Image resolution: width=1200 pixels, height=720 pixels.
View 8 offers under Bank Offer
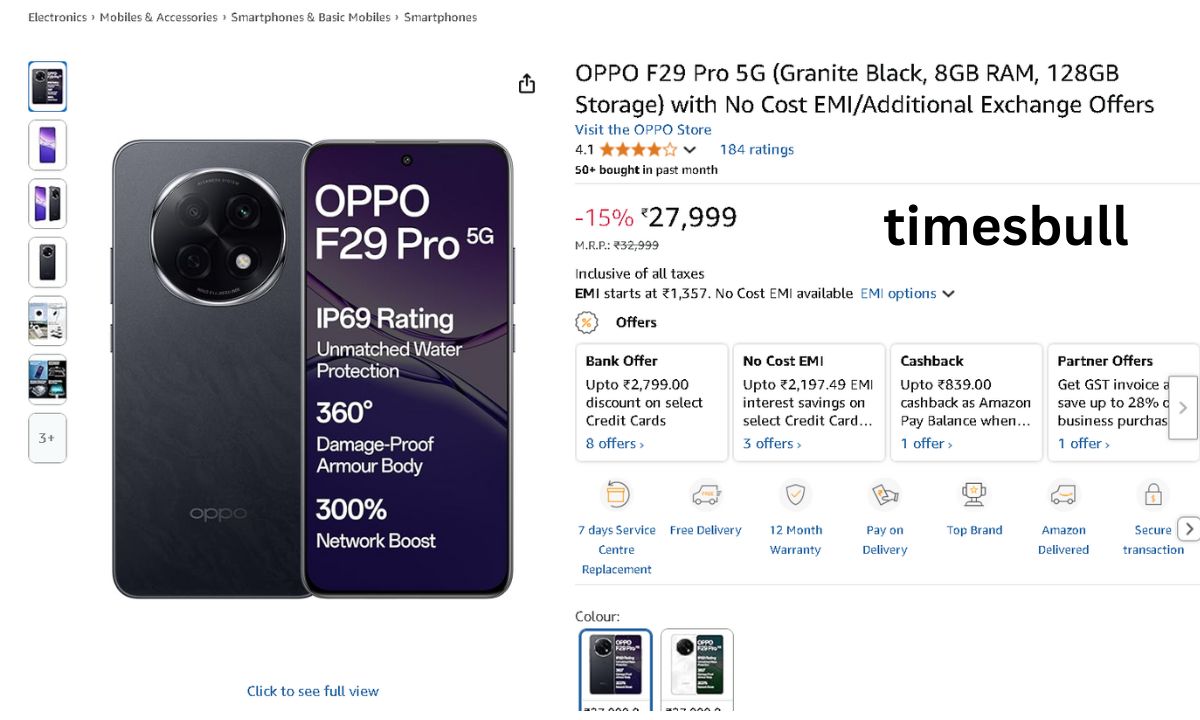tap(614, 443)
